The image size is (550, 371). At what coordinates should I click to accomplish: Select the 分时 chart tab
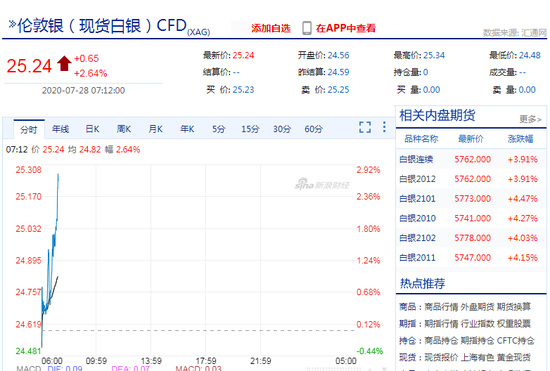pyautogui.click(x=29, y=130)
